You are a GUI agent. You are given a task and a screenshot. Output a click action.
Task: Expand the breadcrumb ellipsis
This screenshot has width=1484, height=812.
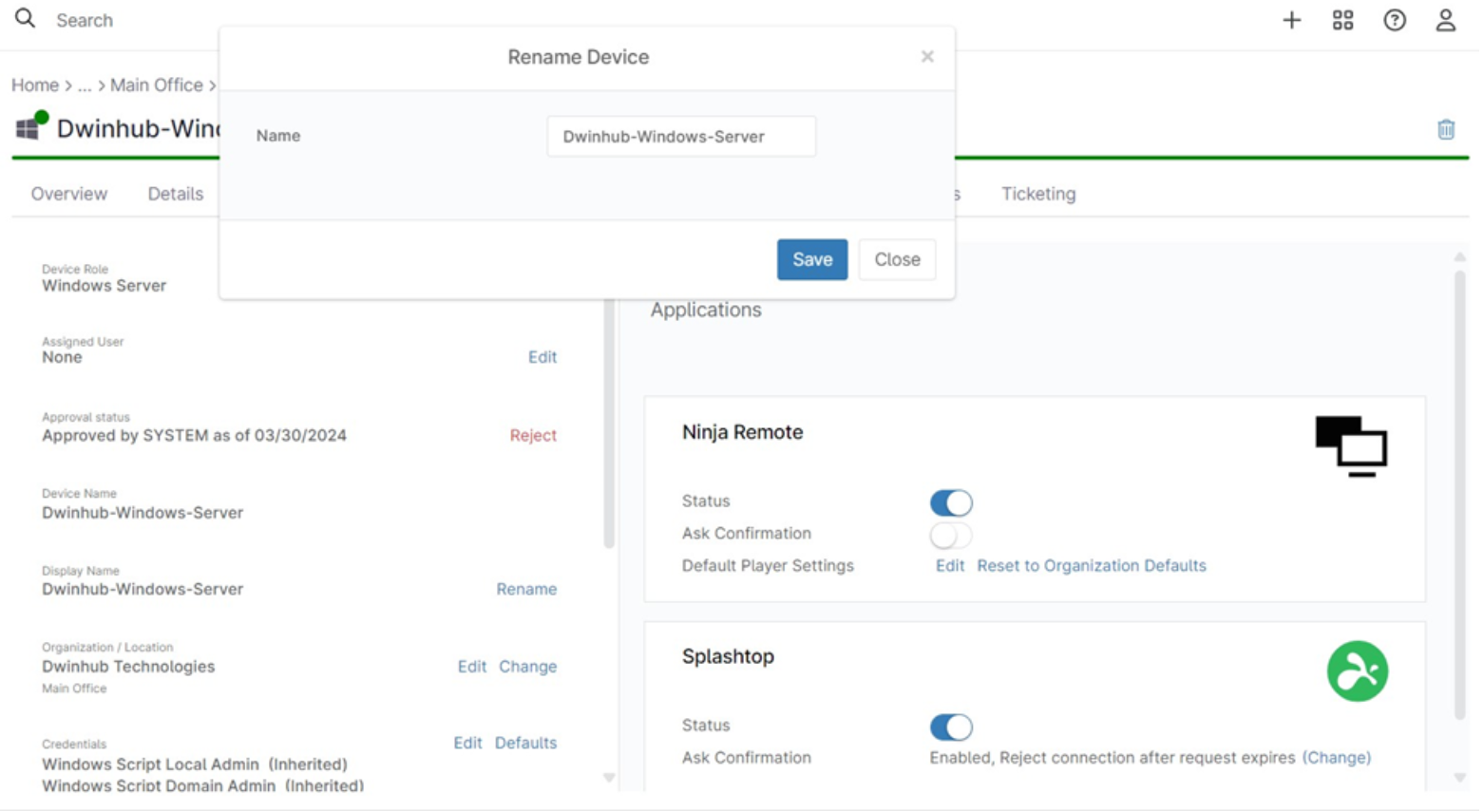85,85
